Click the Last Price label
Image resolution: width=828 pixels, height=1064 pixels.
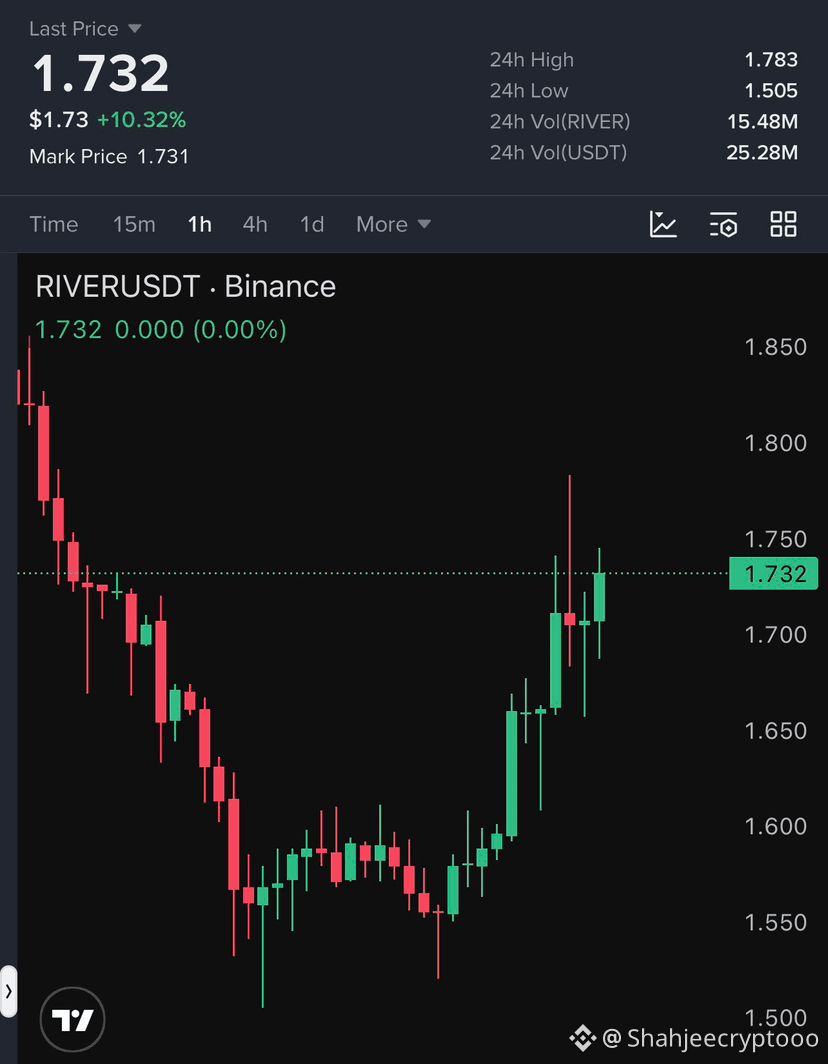click(74, 28)
